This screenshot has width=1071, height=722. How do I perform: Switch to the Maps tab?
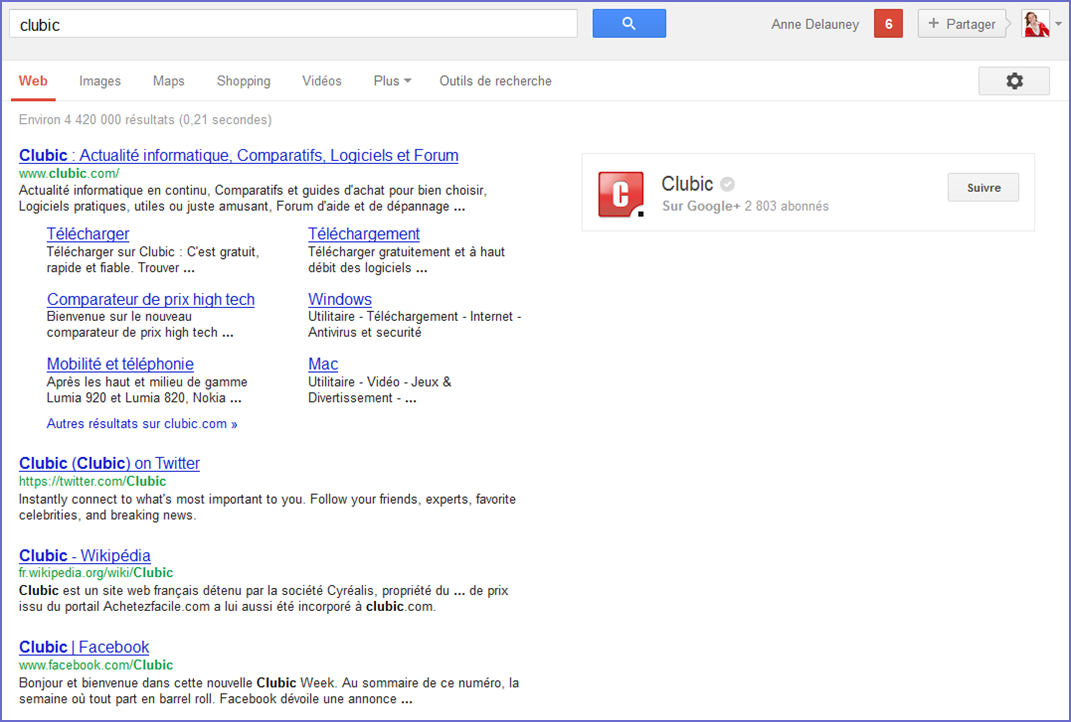(169, 81)
